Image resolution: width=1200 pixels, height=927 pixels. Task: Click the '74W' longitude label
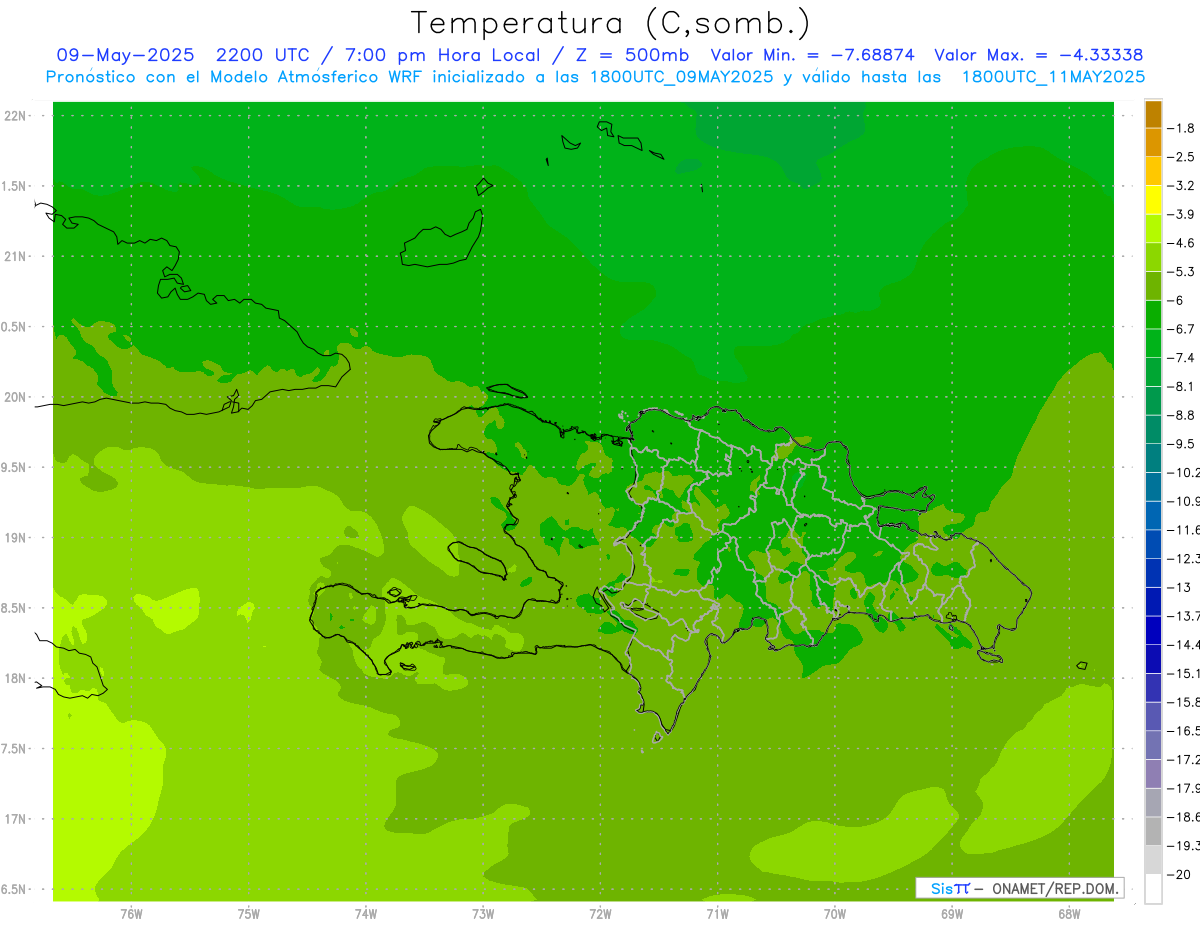[366, 913]
